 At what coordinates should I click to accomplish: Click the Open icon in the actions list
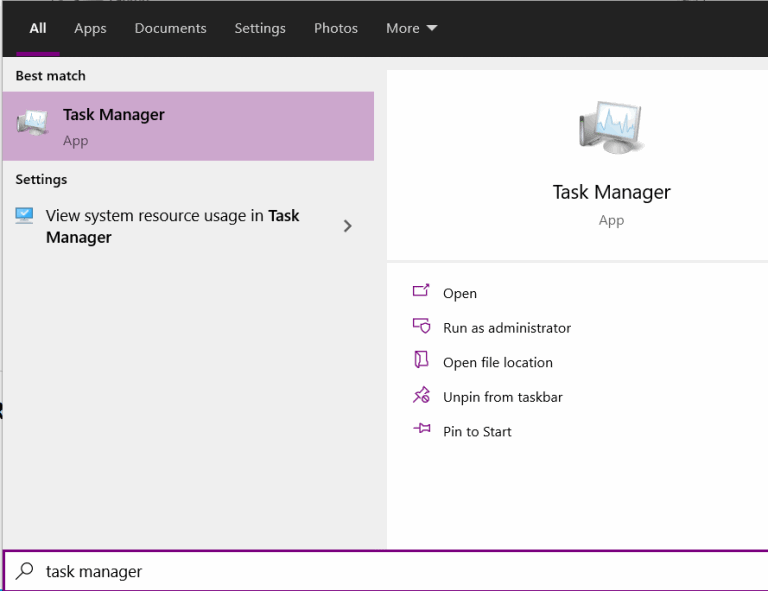(421, 290)
